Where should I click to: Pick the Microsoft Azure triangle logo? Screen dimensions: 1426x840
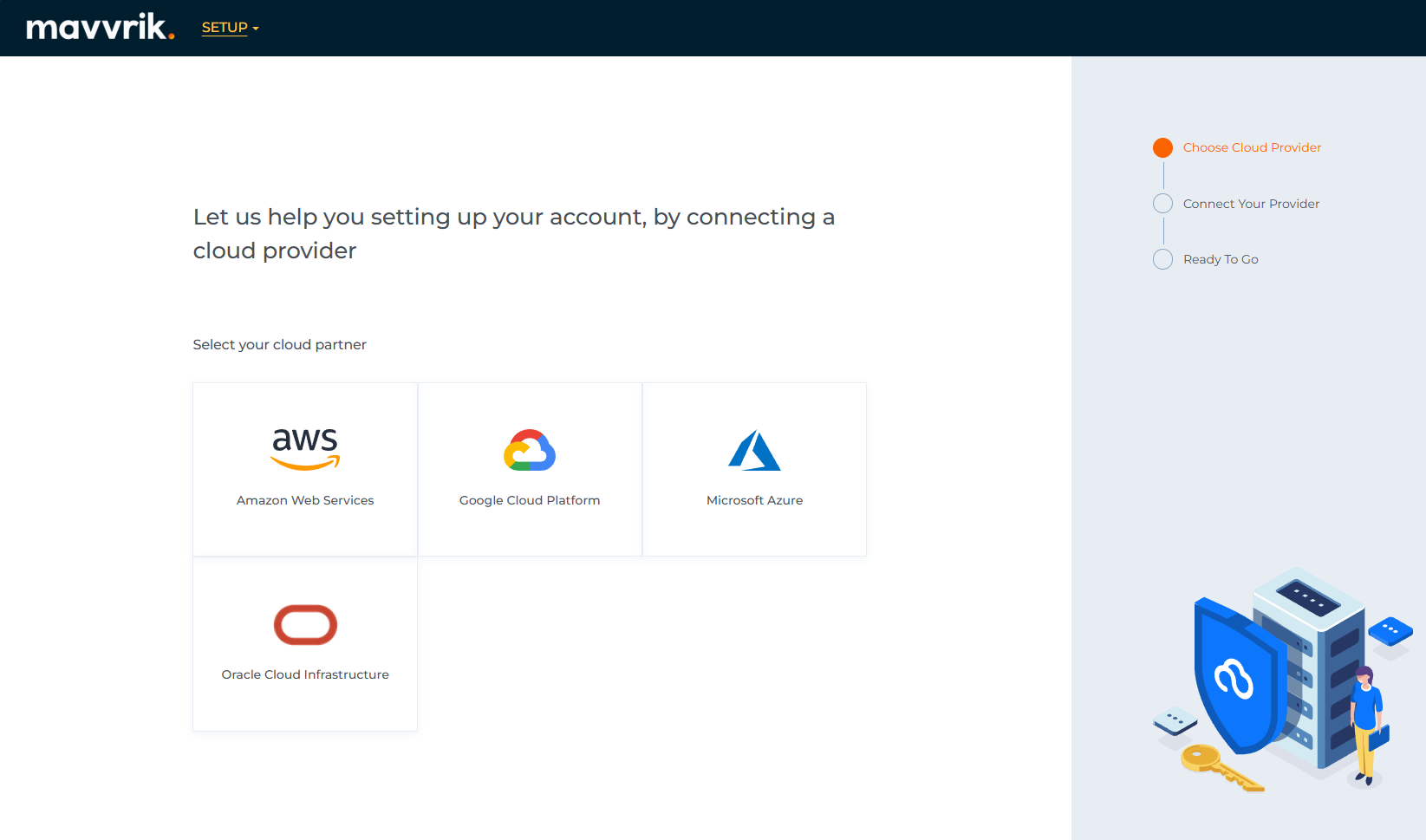coord(754,451)
